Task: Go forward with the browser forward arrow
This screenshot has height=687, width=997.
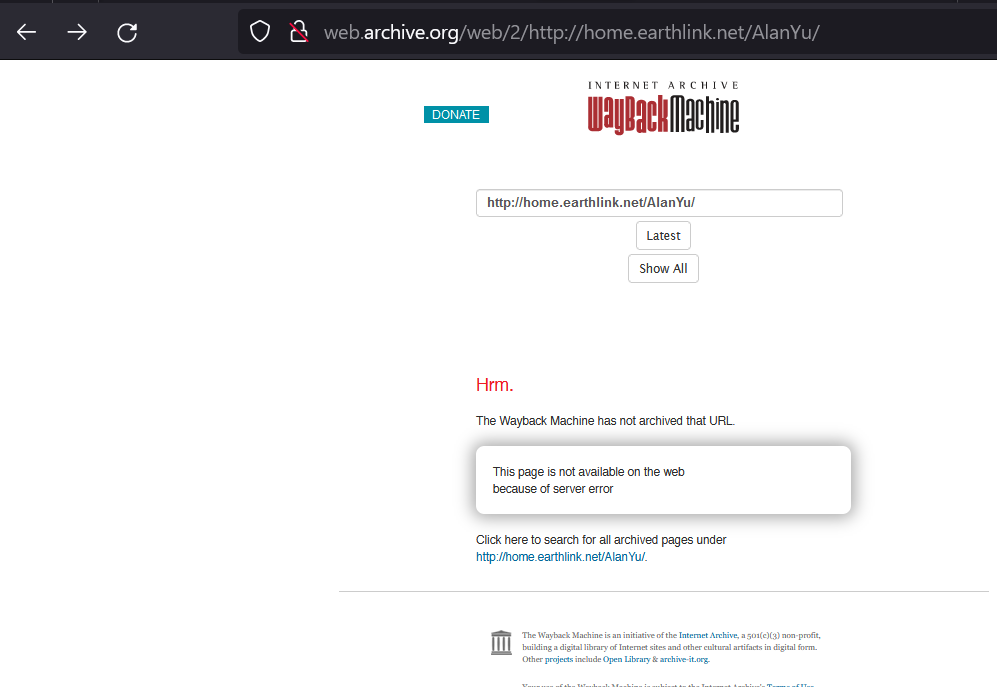Action: 77,32
